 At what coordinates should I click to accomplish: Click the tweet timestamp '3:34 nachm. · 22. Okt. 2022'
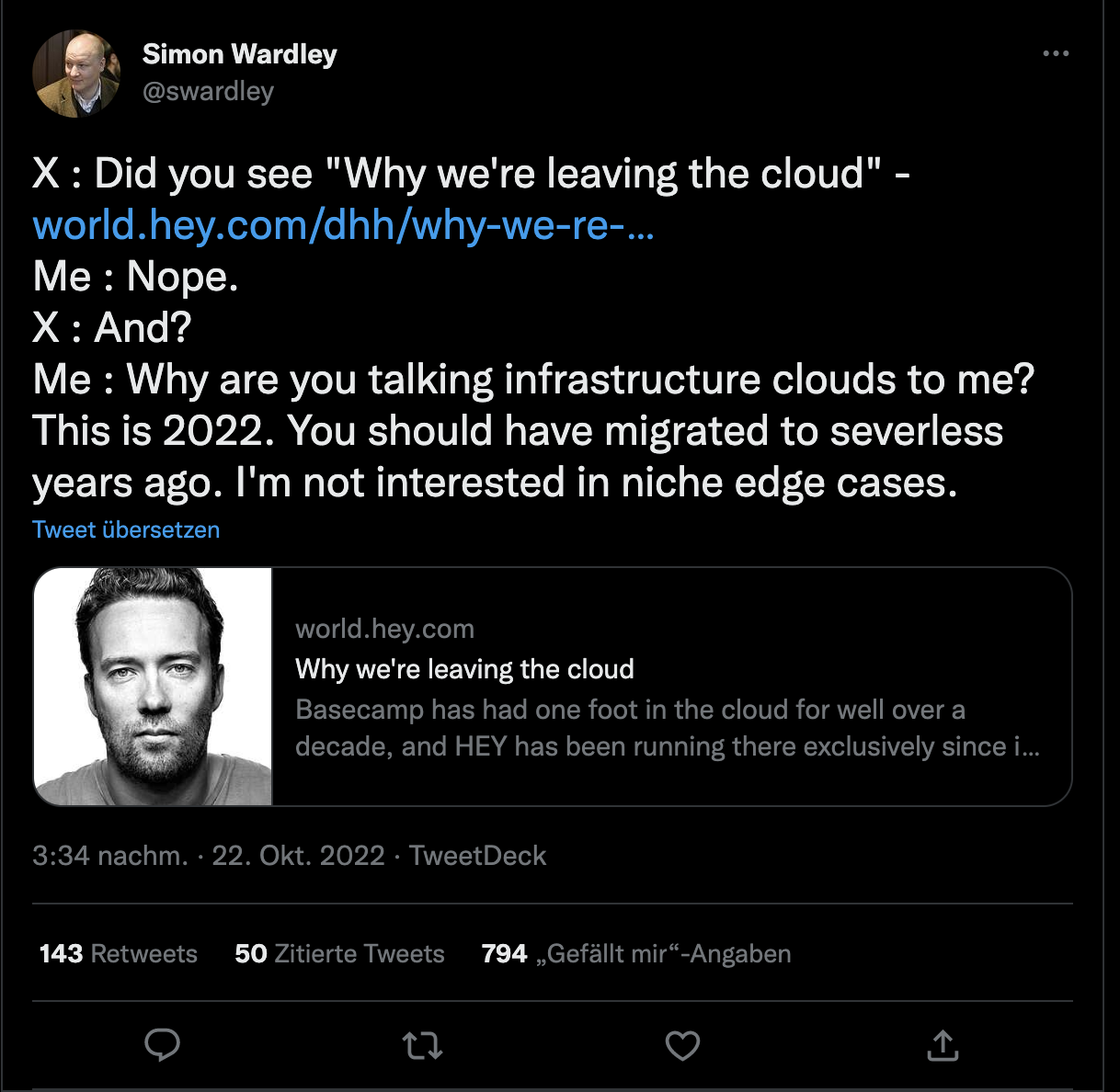point(209,856)
